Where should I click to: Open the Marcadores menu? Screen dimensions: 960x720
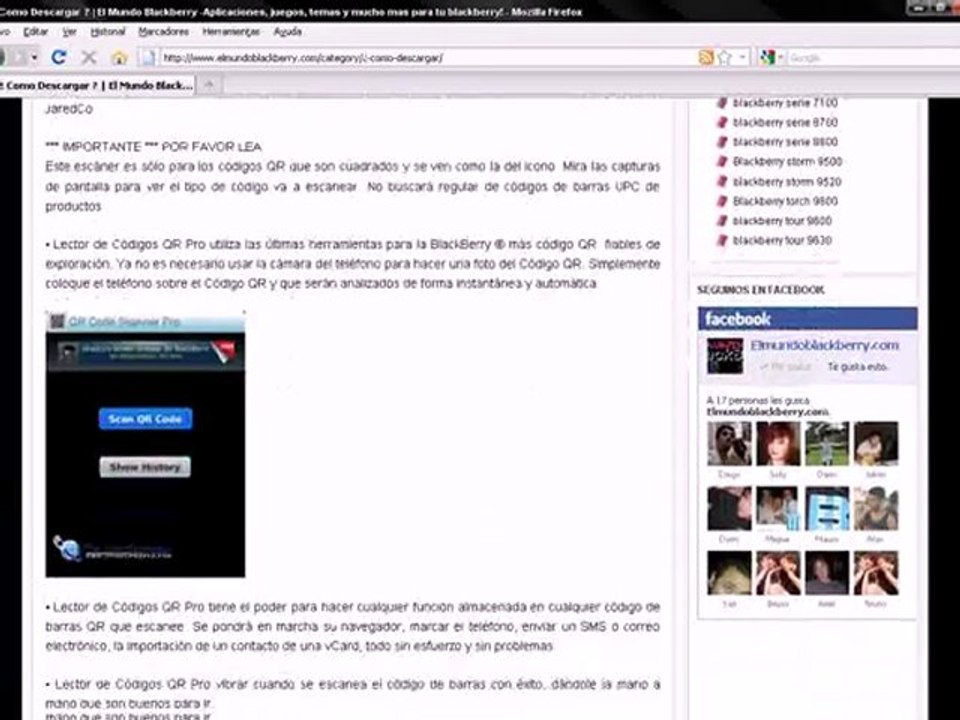(163, 31)
